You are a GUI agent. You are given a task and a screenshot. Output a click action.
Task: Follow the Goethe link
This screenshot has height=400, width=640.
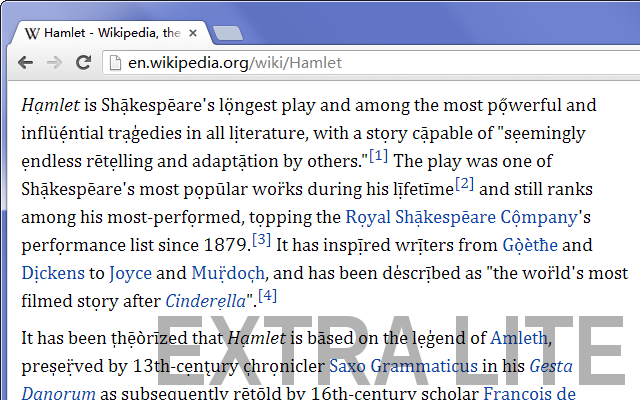[x=530, y=245]
